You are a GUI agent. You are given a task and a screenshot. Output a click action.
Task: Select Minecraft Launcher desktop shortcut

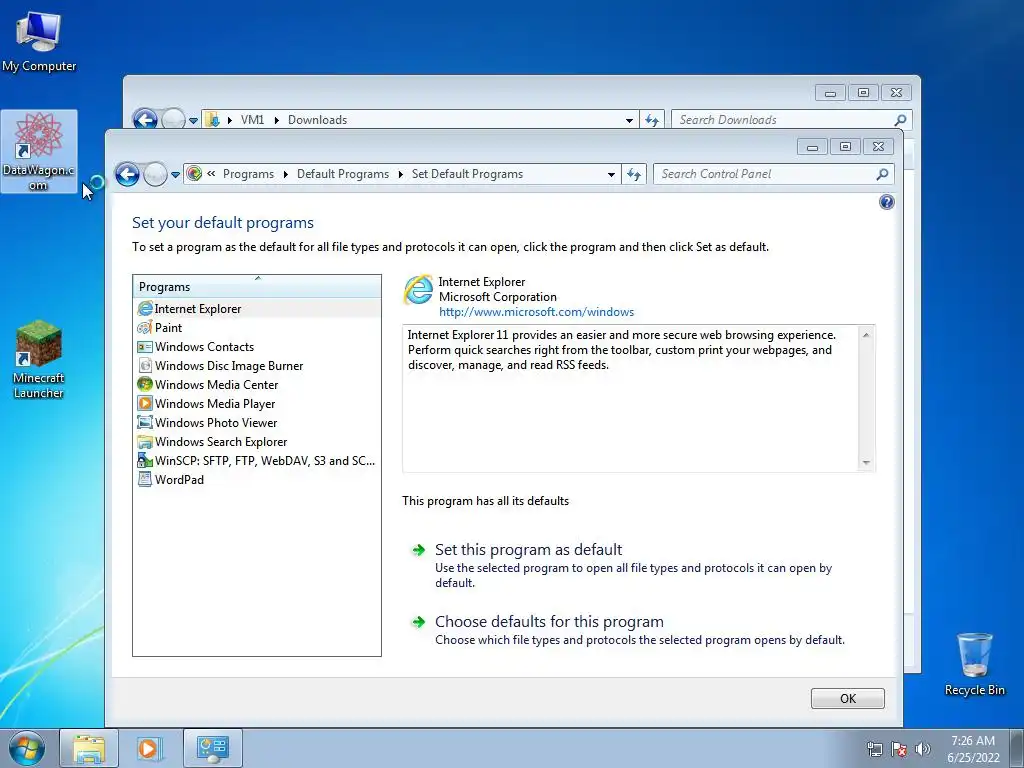click(x=39, y=359)
